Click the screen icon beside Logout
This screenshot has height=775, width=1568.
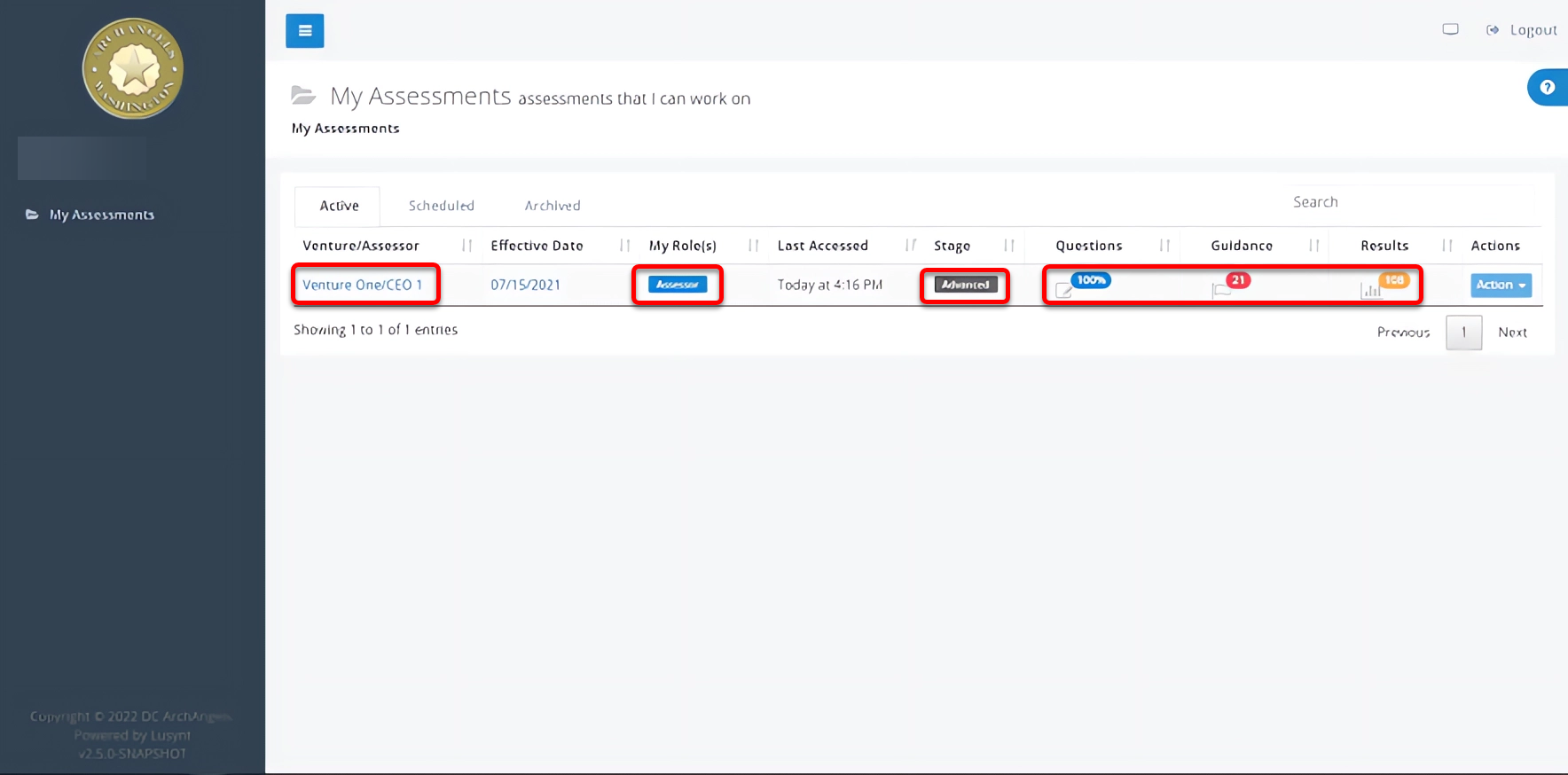click(1450, 29)
